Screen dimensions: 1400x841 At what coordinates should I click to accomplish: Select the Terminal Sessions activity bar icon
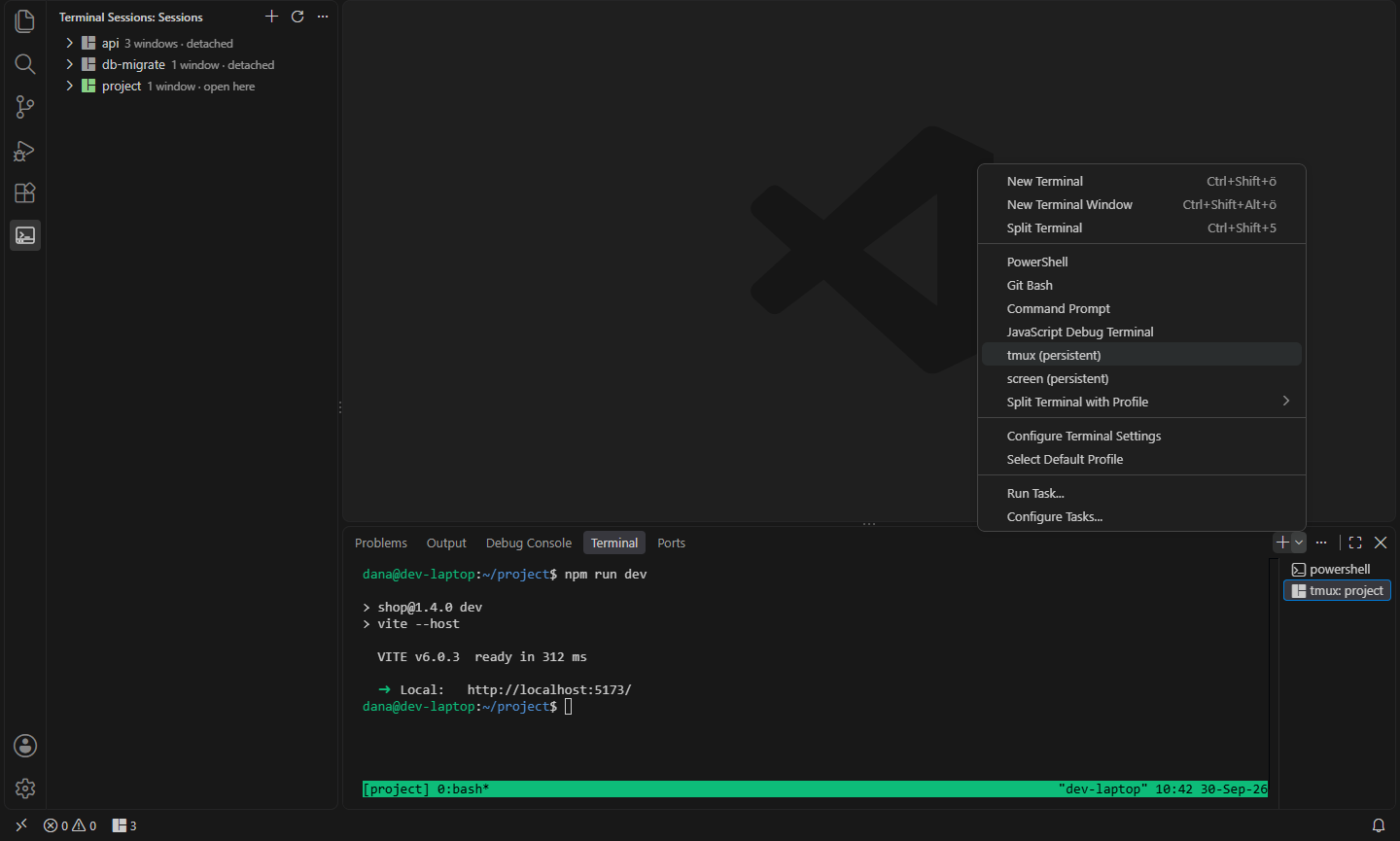coord(25,235)
